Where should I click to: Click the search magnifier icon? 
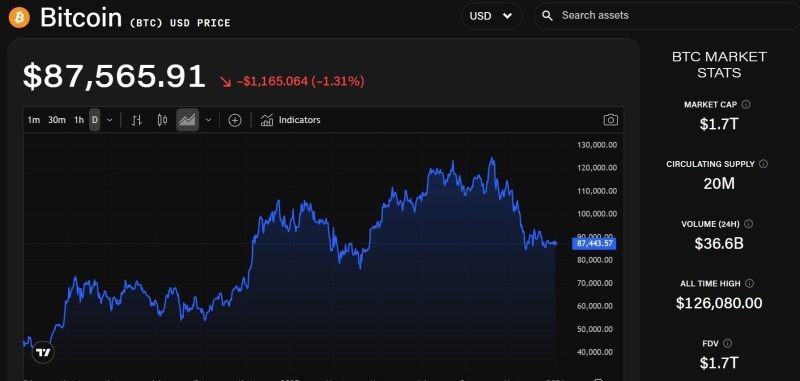pyautogui.click(x=547, y=16)
